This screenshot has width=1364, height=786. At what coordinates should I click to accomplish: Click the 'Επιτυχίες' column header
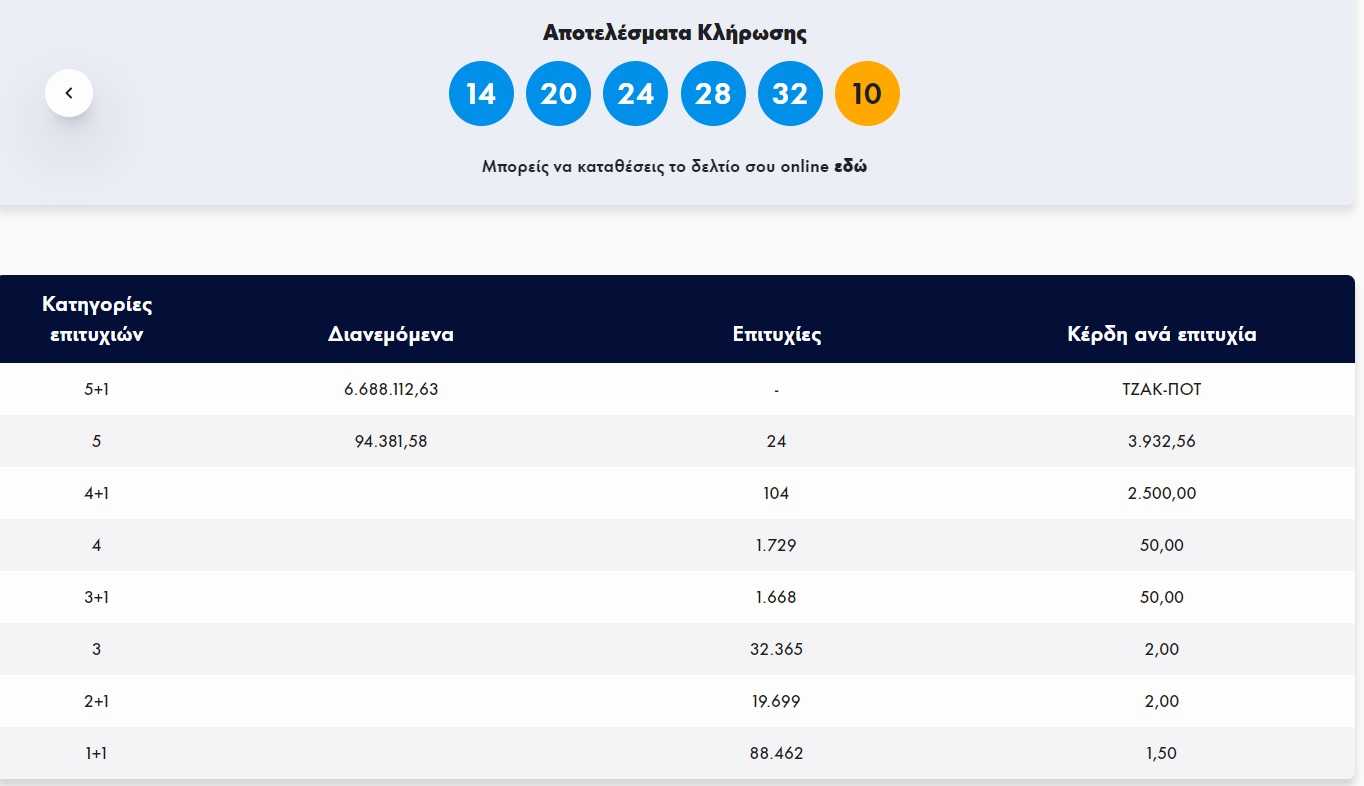click(x=777, y=335)
